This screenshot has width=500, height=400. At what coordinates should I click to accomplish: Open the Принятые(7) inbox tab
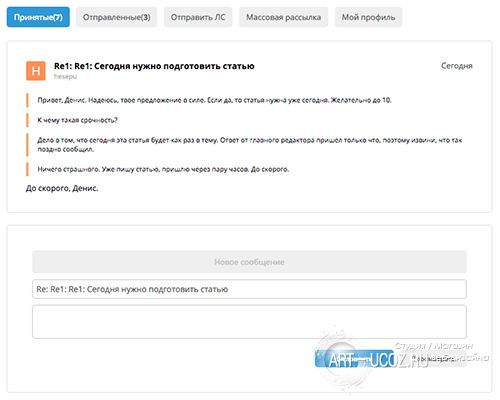(38, 17)
